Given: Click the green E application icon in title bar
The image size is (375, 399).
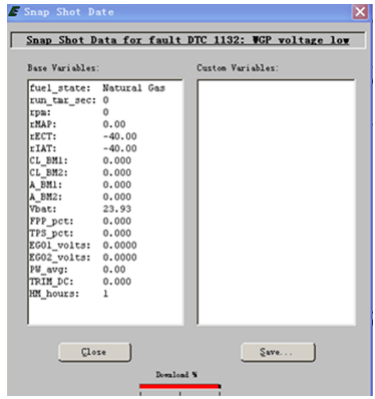Looking at the screenshot, I should (14, 12).
